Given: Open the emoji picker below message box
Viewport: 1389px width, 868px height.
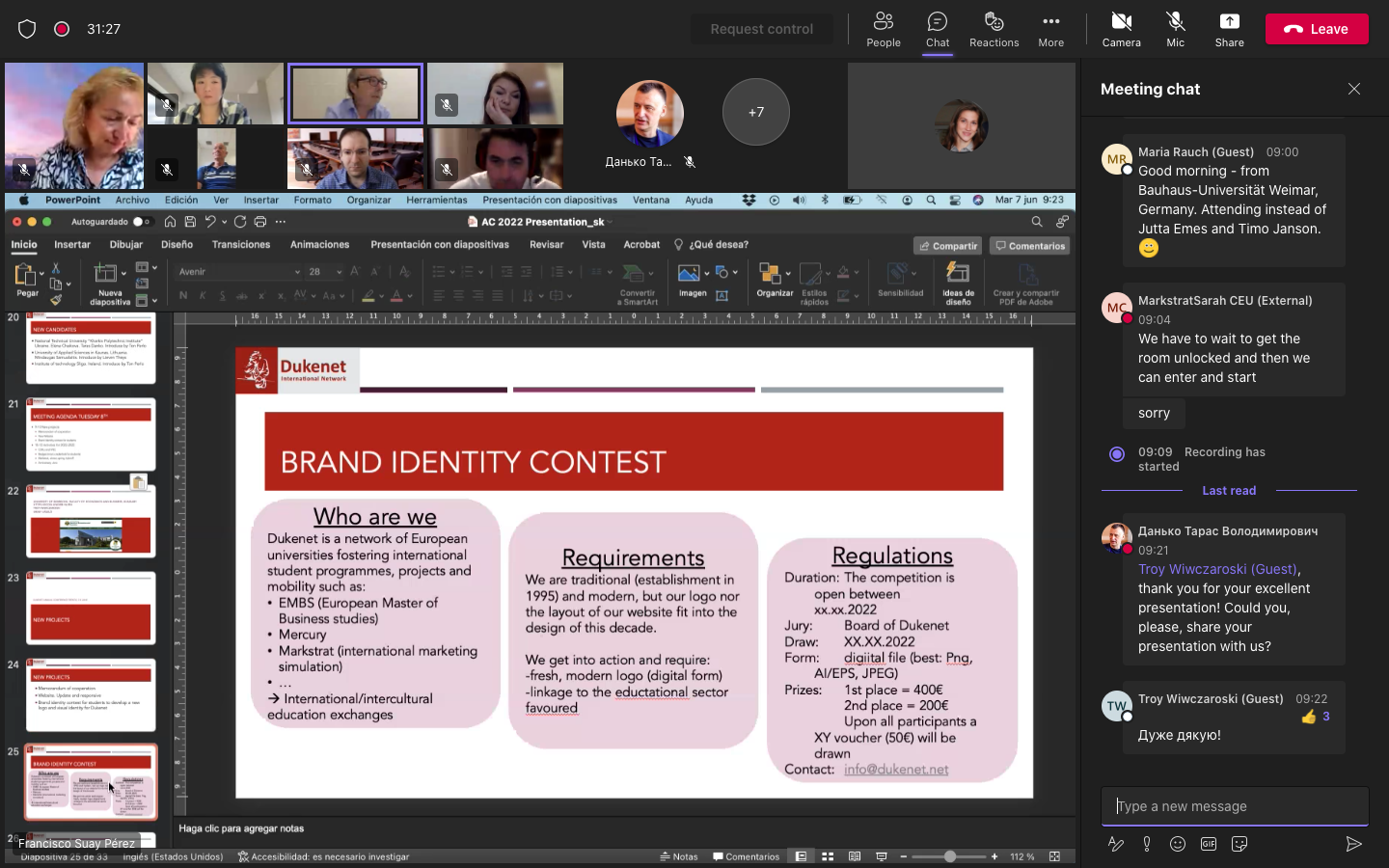Looking at the screenshot, I should point(1178,844).
